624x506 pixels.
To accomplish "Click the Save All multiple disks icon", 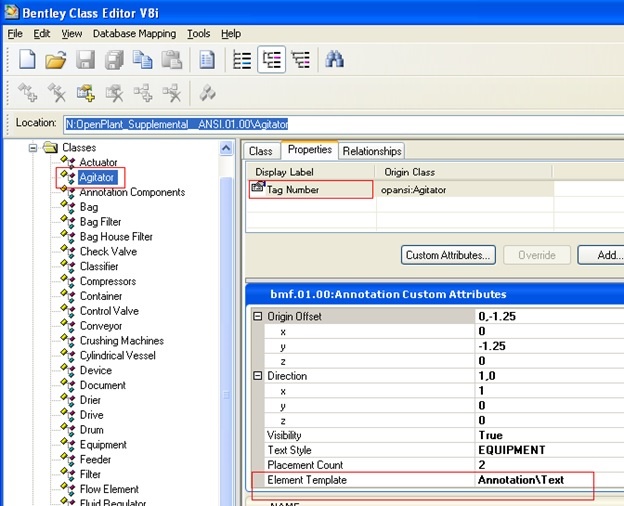I will (114, 60).
